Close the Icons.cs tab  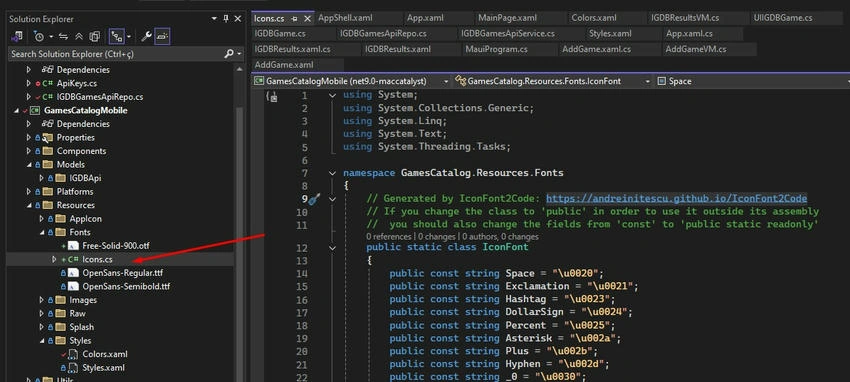pyautogui.click(x=307, y=18)
